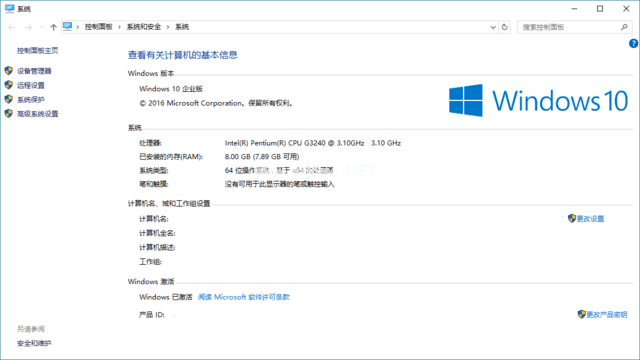The width and height of the screenshot is (640, 360).
Task: Open 阅读 Microsoft 软件许可条款 link
Action: pos(244,297)
